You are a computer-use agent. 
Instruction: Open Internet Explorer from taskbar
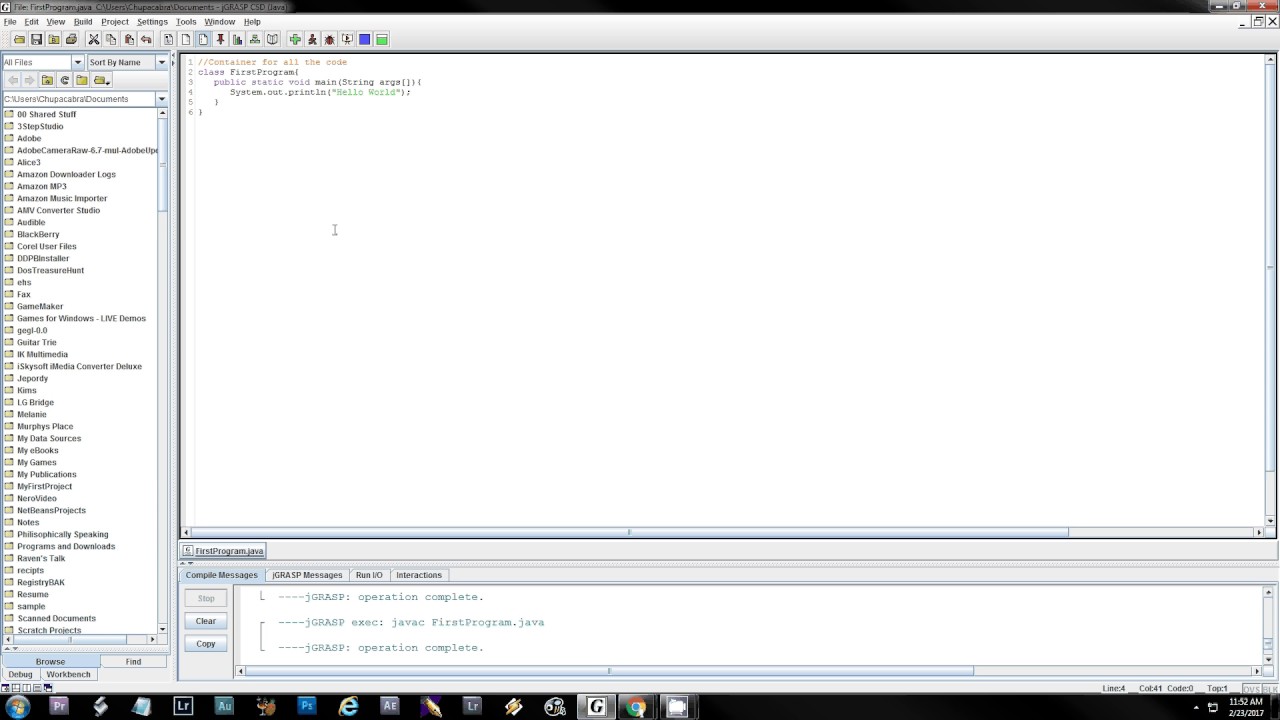click(348, 706)
